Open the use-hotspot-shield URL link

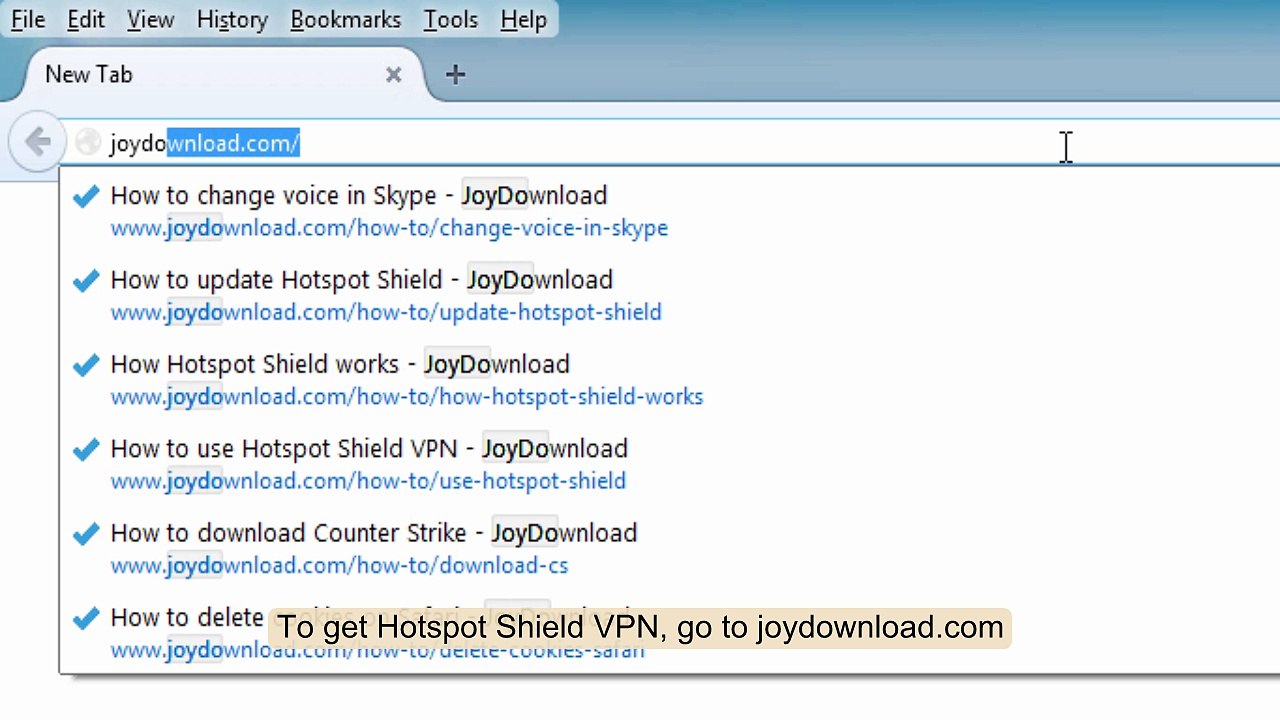[x=368, y=481]
